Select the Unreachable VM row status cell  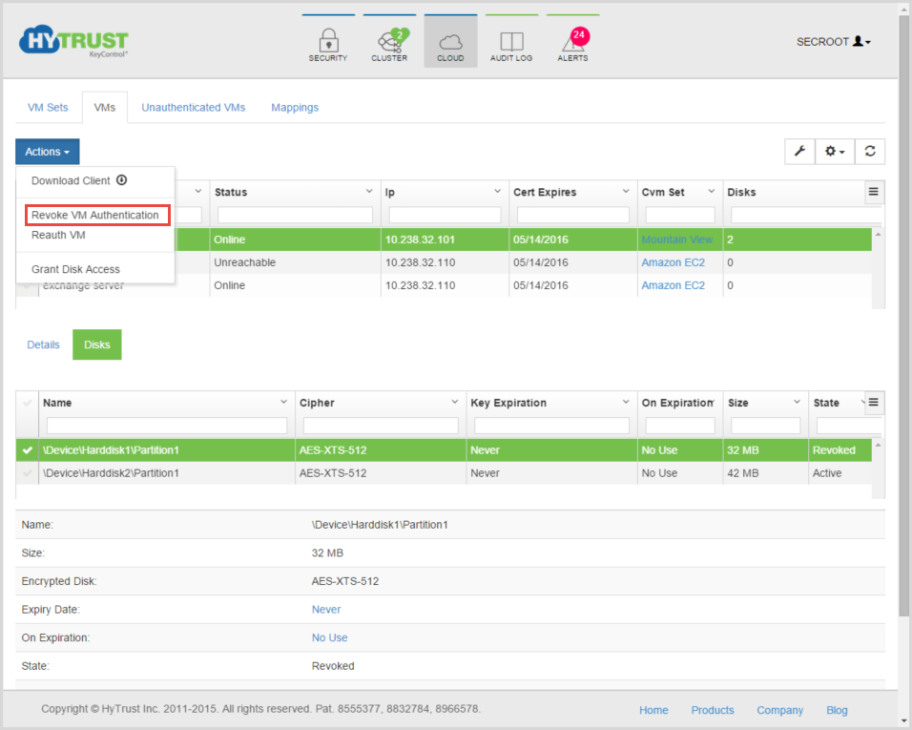(295, 262)
